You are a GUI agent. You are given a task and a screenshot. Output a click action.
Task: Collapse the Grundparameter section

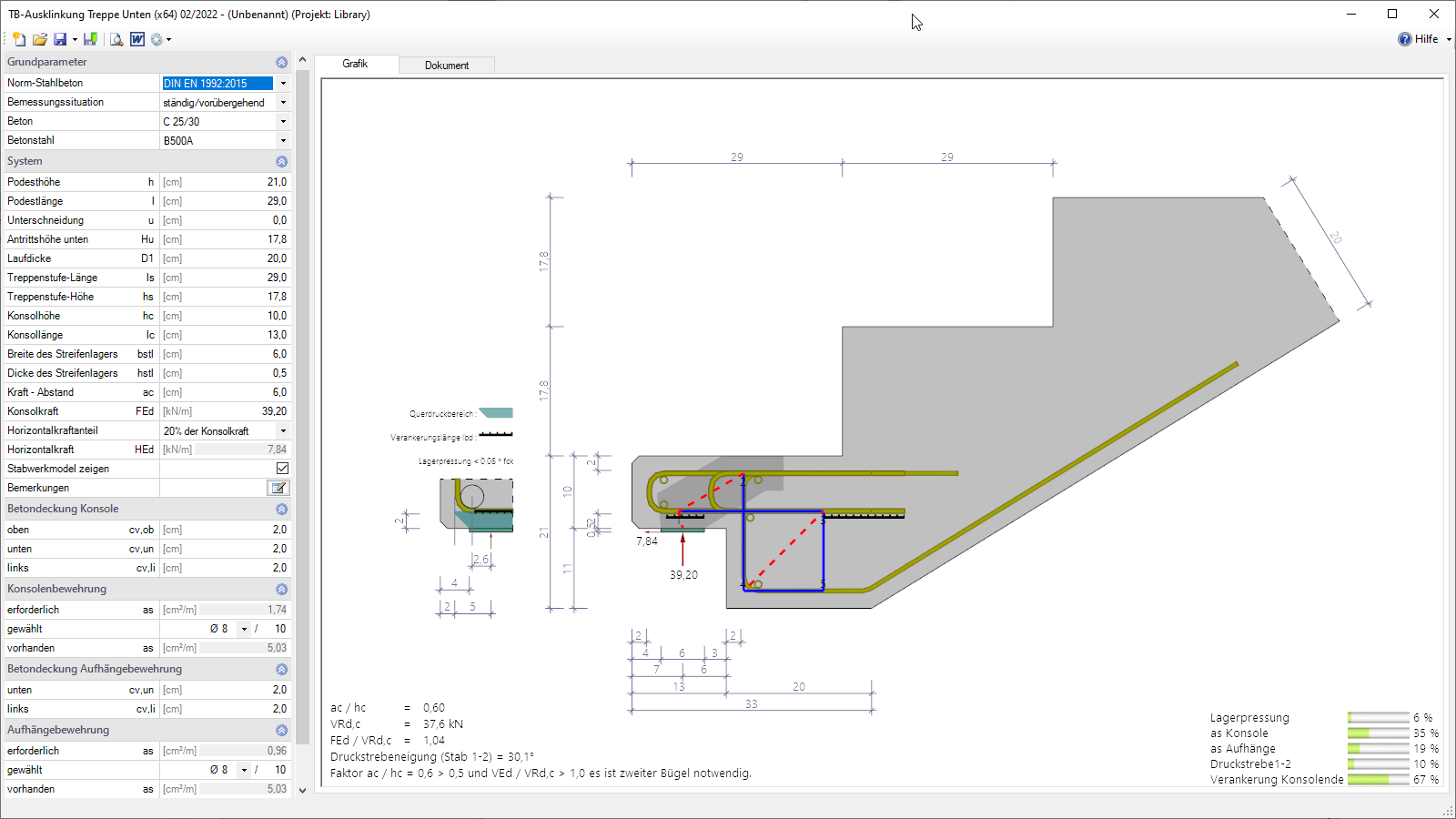[281, 62]
